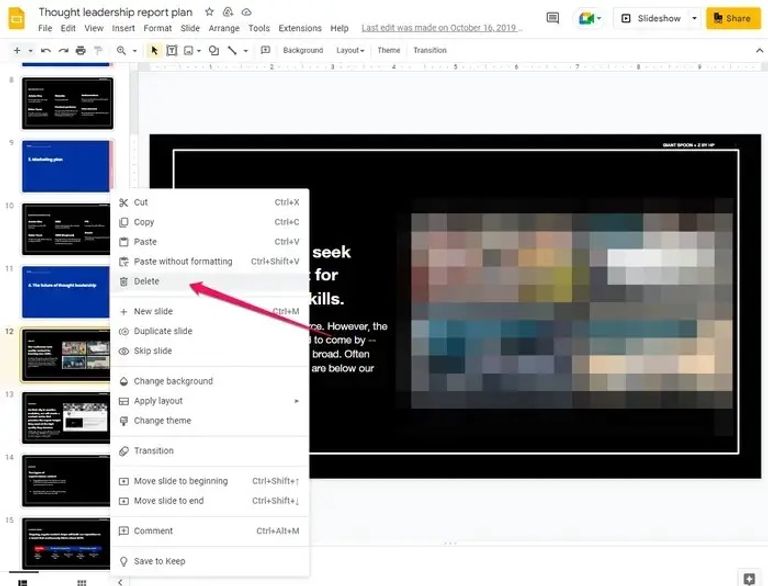
Task: Open the Arrange menu
Action: pos(224,28)
